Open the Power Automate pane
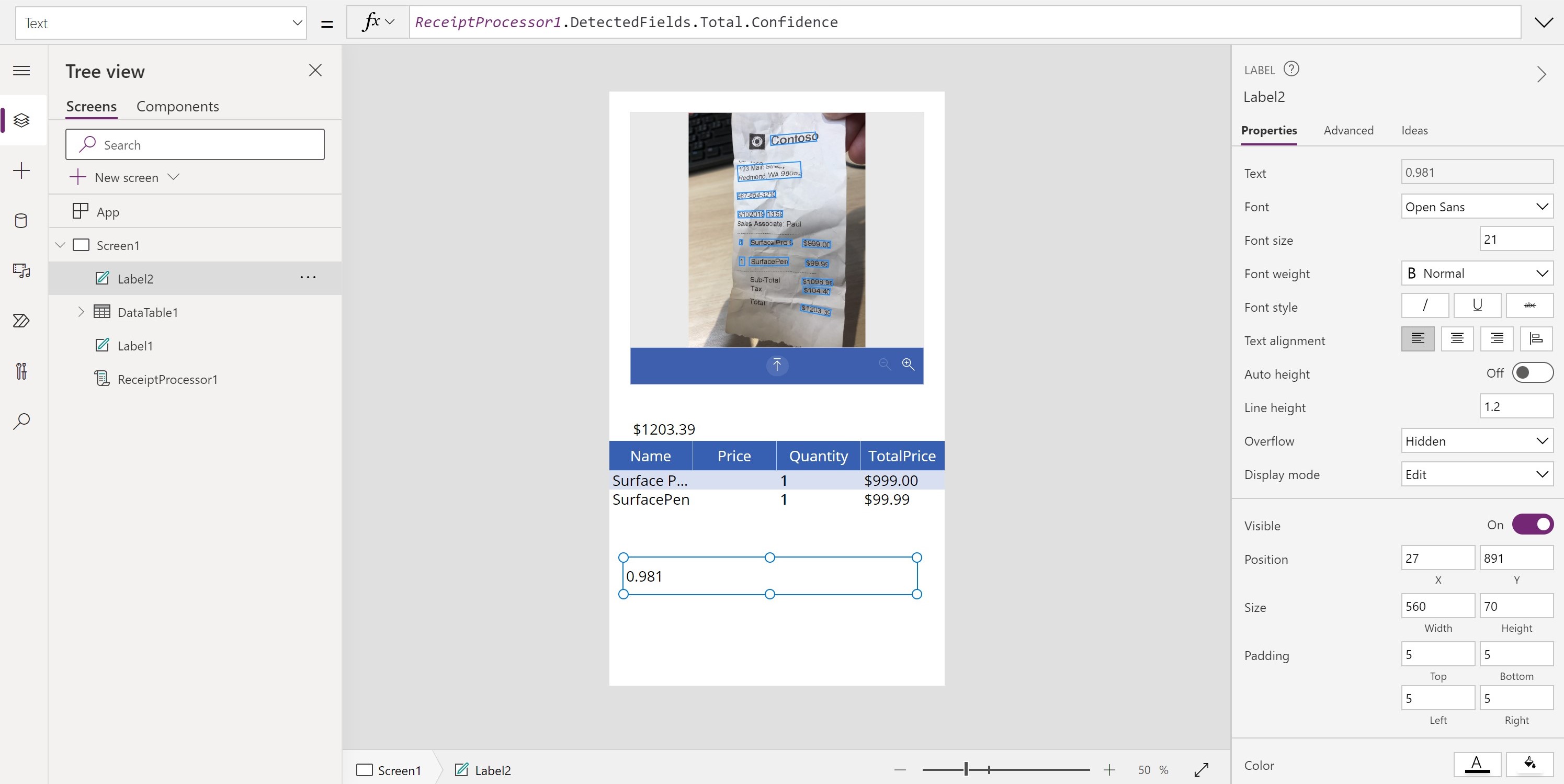Image resolution: width=1564 pixels, height=784 pixels. point(22,321)
